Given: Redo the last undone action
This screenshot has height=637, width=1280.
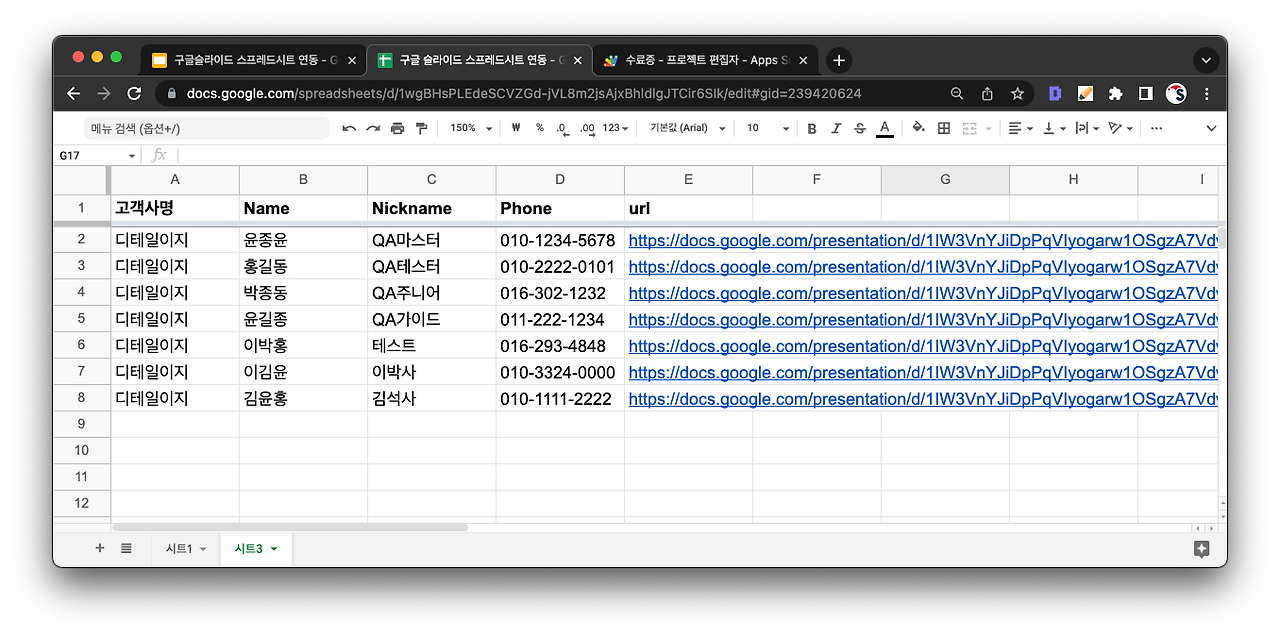Looking at the screenshot, I should point(373,128).
